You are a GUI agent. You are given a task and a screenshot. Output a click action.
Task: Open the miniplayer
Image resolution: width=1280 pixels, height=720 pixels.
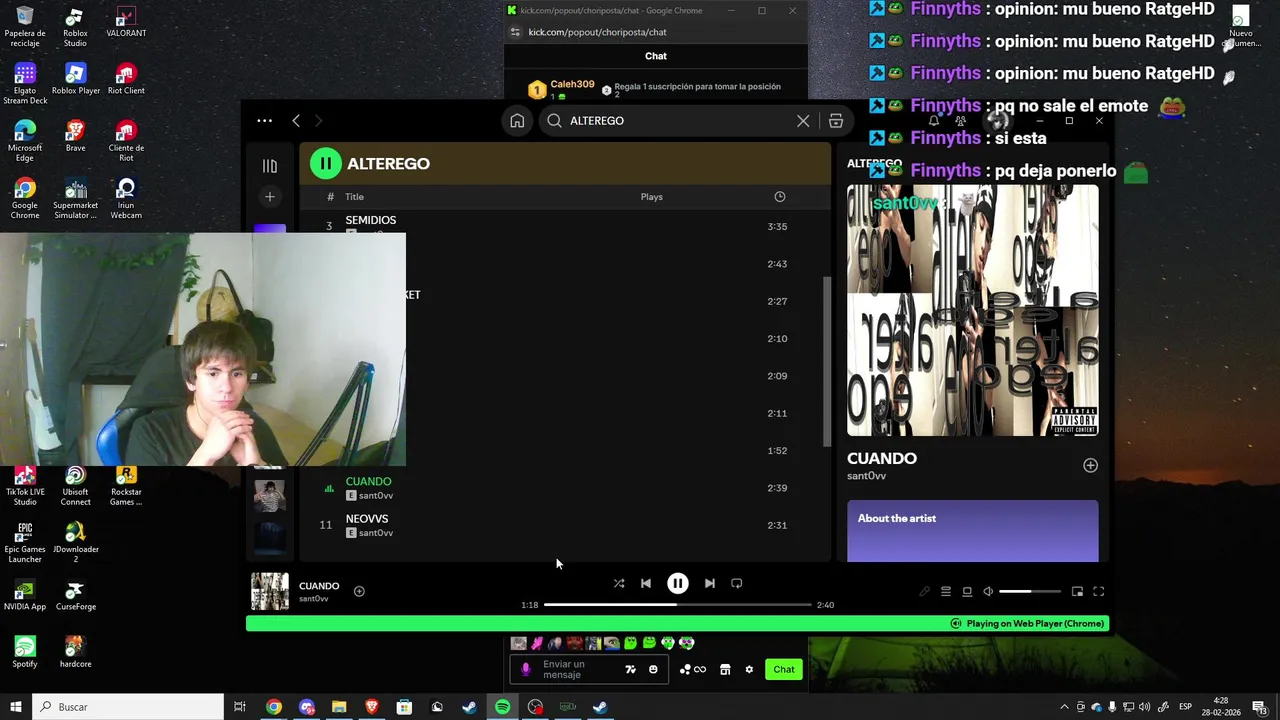(1077, 591)
